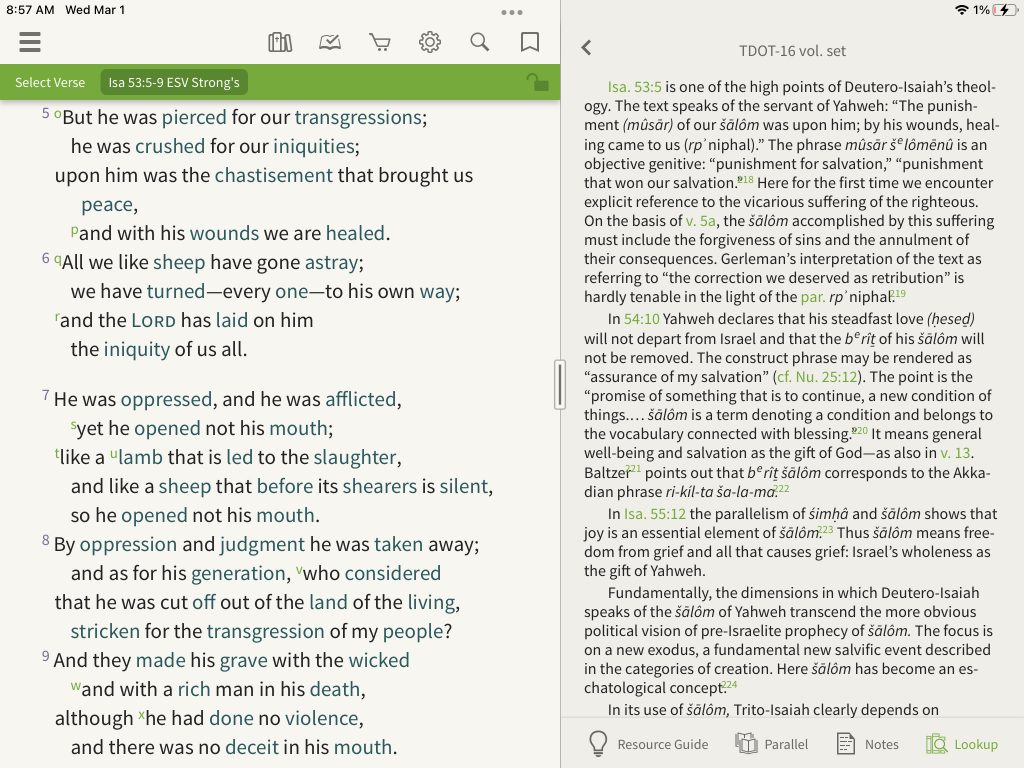Open the Isa. 53:5 reference link
The width and height of the screenshot is (1024, 768).
(634, 87)
